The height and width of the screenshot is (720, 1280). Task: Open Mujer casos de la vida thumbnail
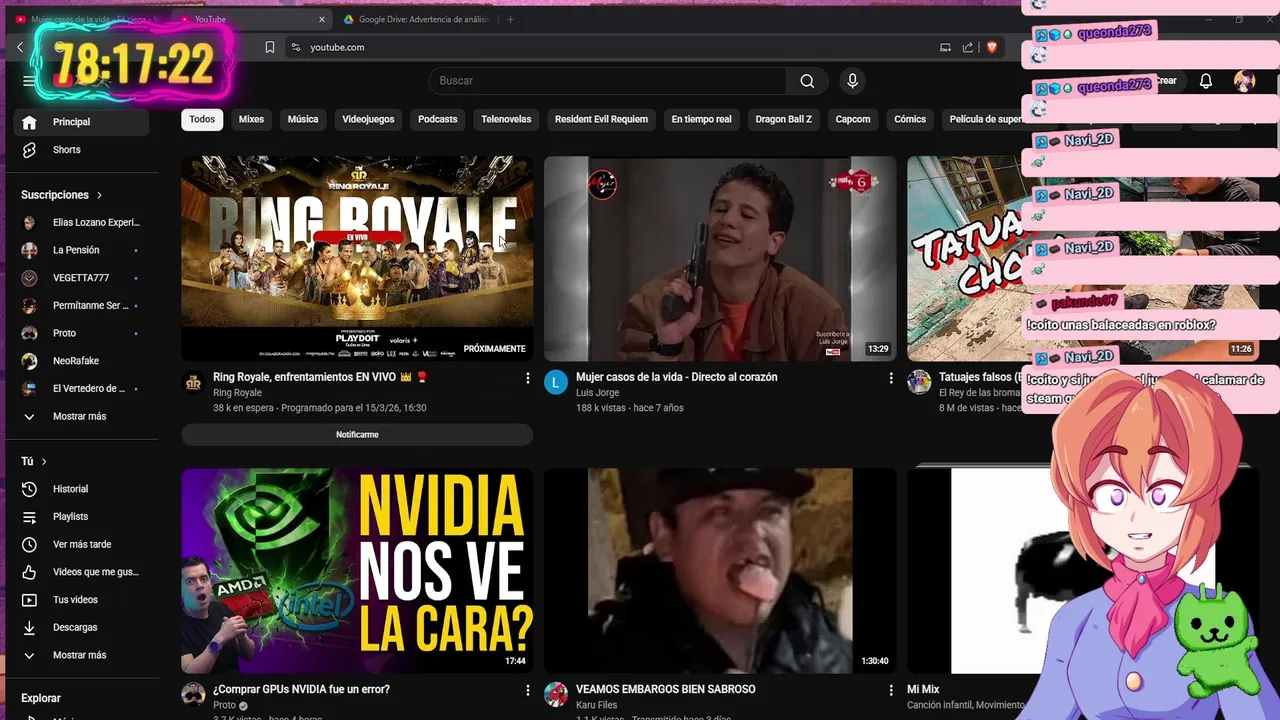click(720, 258)
